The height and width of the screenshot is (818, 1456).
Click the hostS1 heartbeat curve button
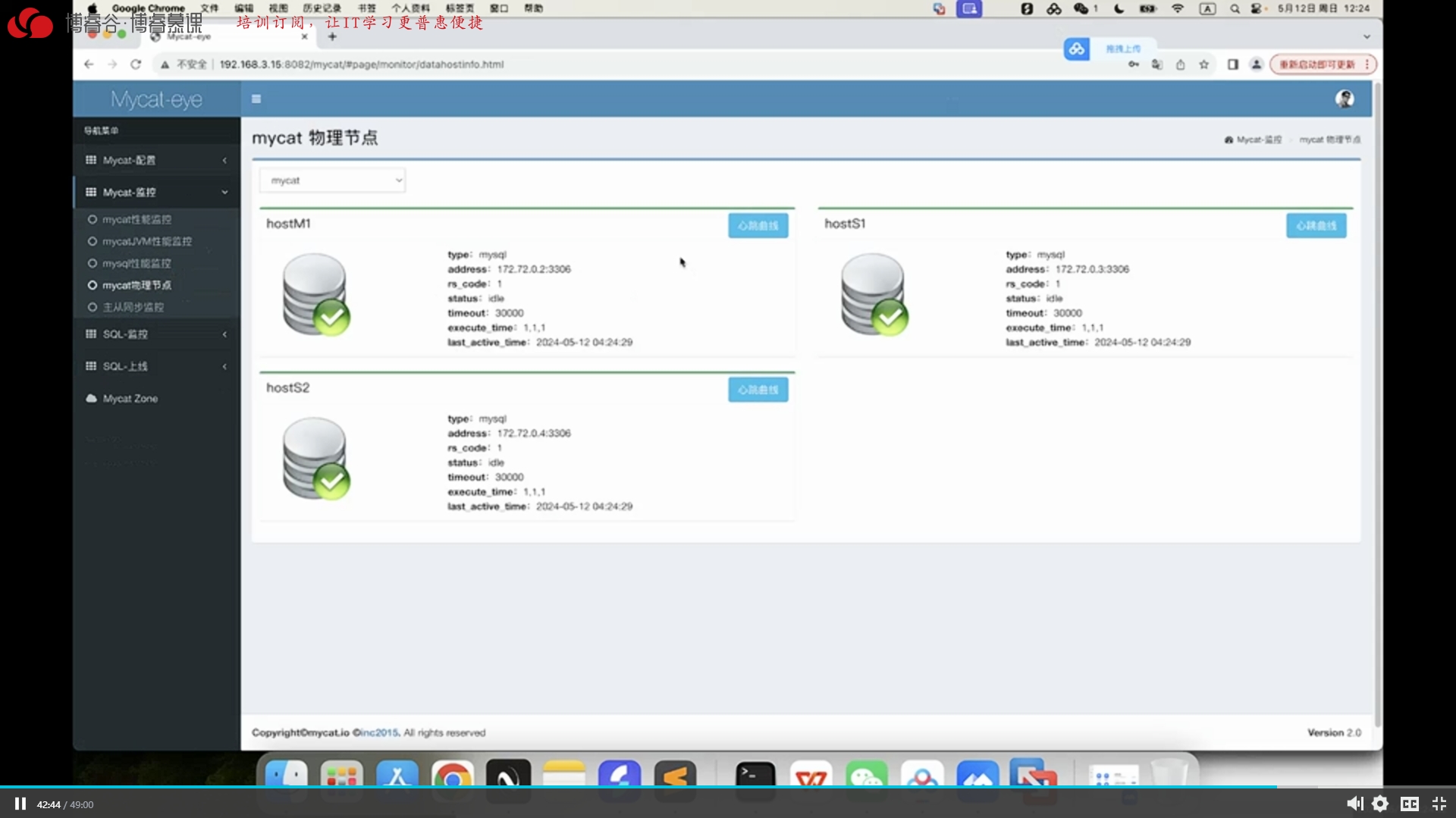[x=1316, y=225]
